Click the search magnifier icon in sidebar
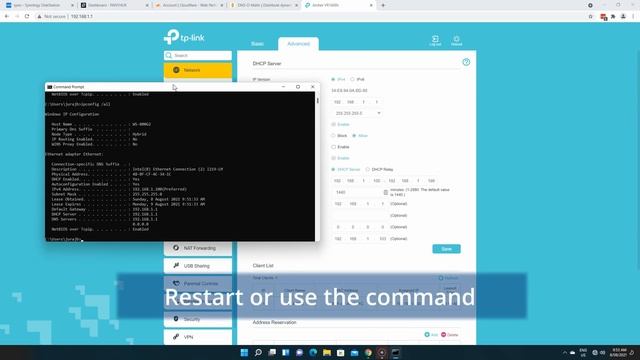The image size is (640, 360). 169,55
